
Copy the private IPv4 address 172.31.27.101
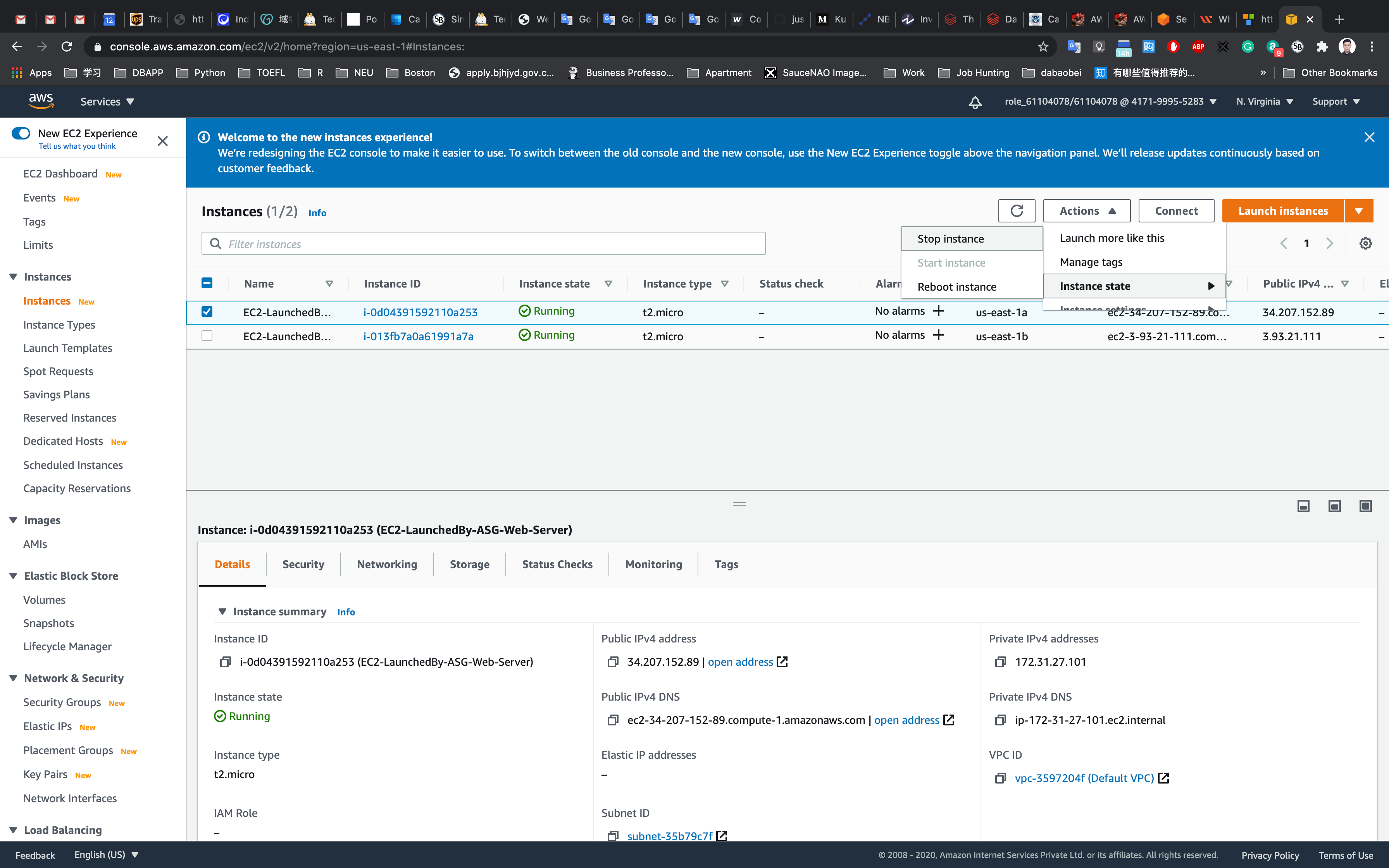pyautogui.click(x=1000, y=662)
